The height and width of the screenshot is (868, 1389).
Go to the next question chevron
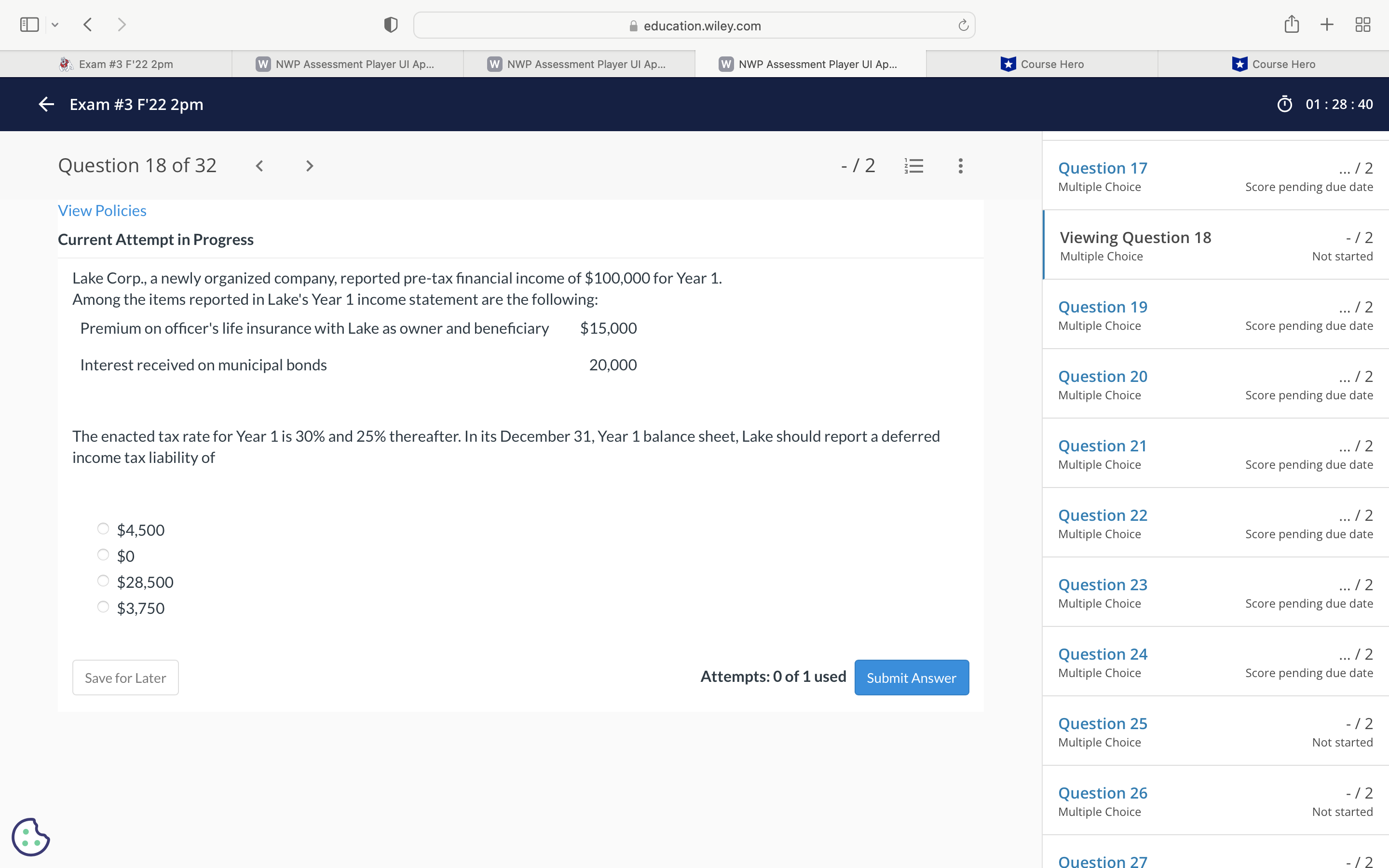tap(309, 166)
